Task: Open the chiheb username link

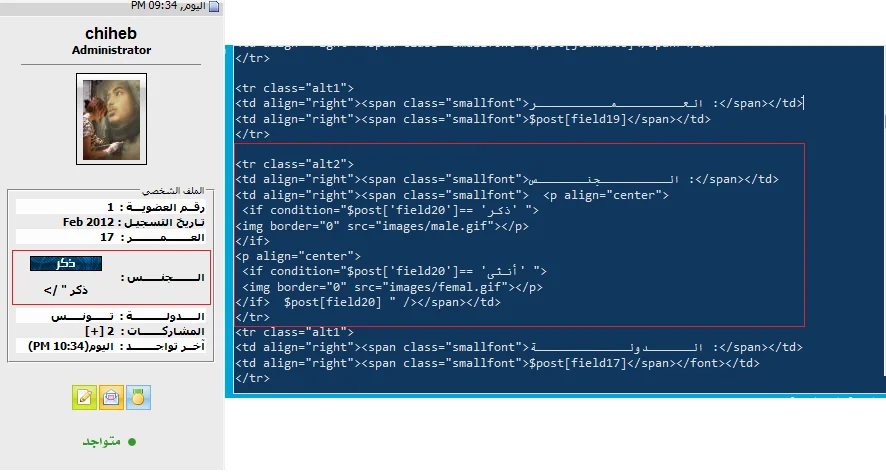Action: [111, 33]
